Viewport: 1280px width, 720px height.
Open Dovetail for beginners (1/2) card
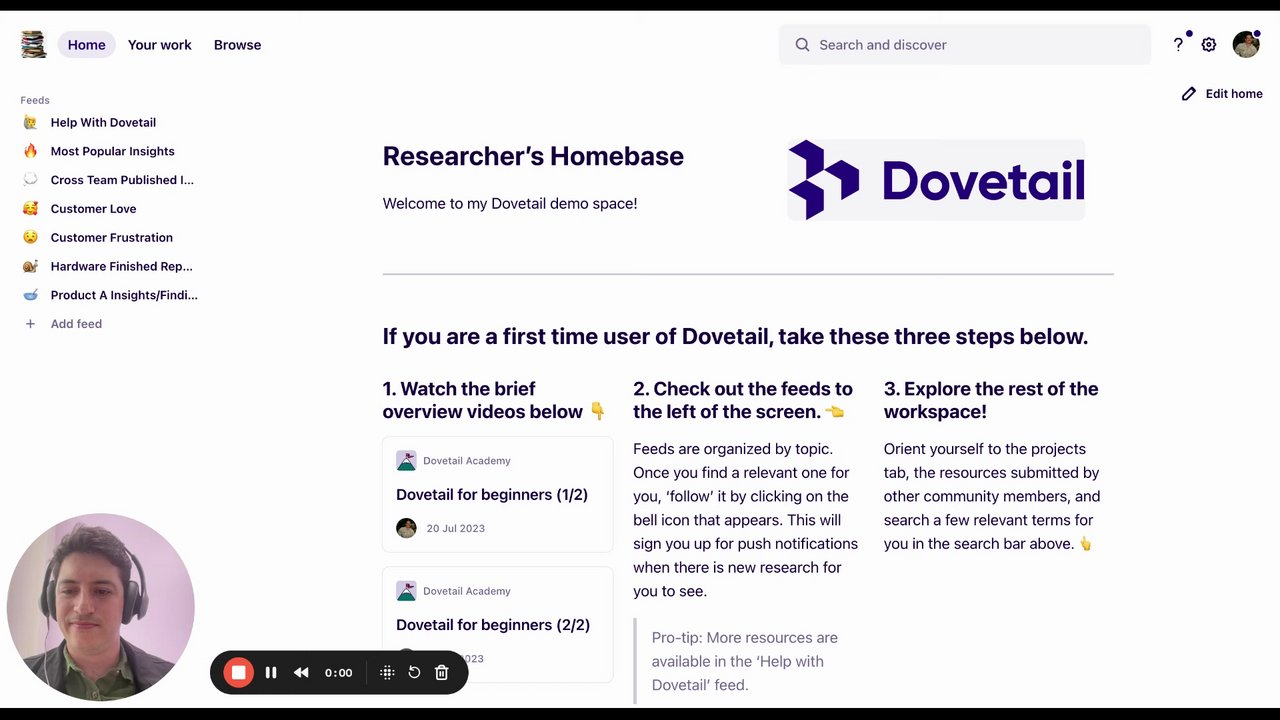pos(497,494)
